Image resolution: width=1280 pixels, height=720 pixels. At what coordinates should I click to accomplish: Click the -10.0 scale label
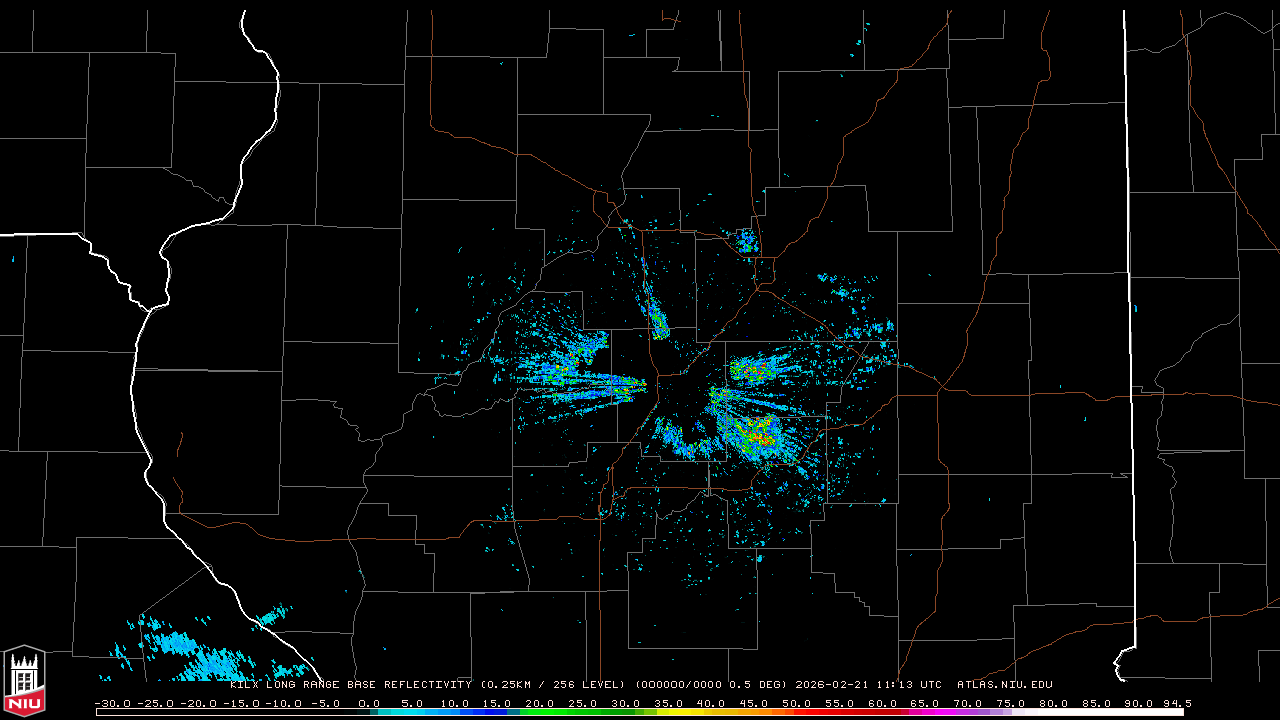tap(284, 704)
